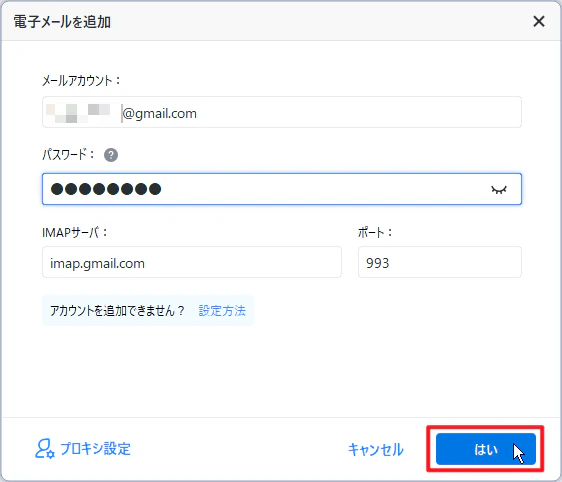Click the 電子メールを追加 title text
This screenshot has width=562, height=482.
[x=62, y=22]
